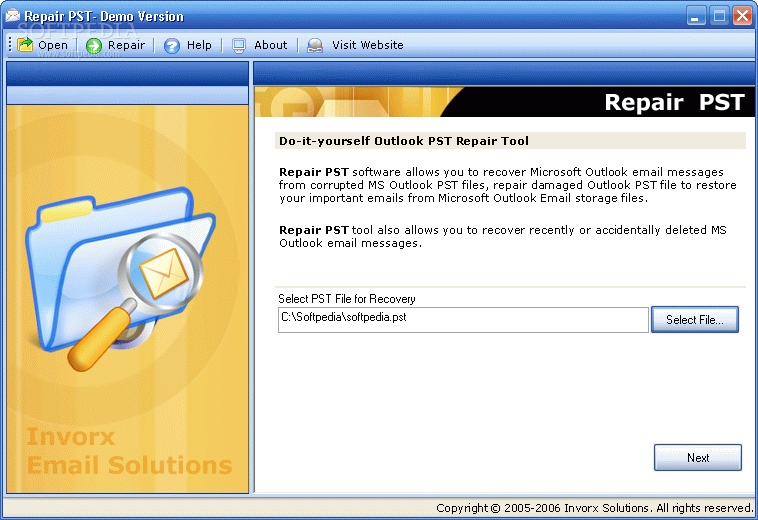Click the green Repair arrow icon
Screen dimensions: 758x520
click(x=94, y=45)
